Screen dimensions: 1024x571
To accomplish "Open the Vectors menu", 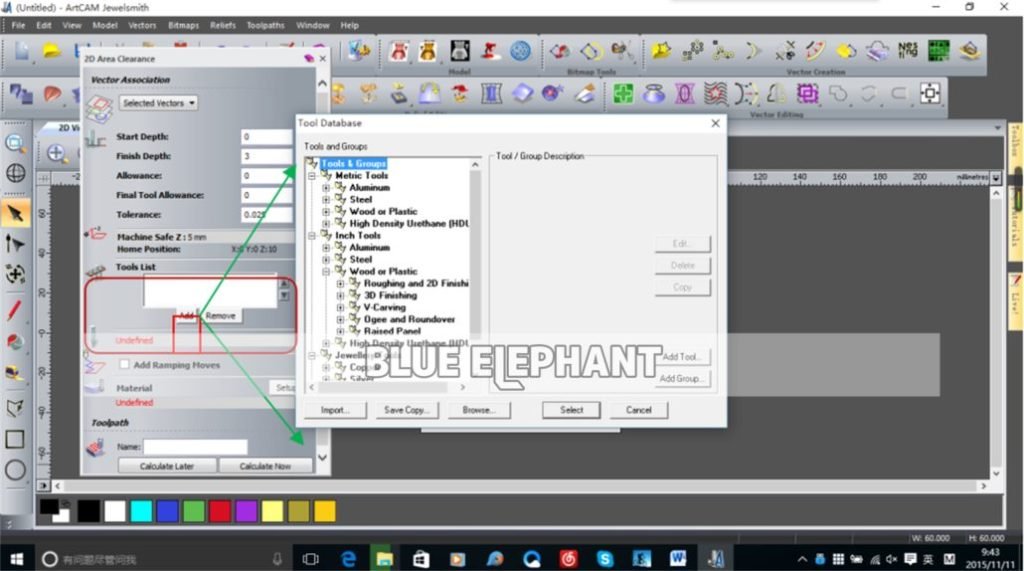I will pyautogui.click(x=142, y=25).
